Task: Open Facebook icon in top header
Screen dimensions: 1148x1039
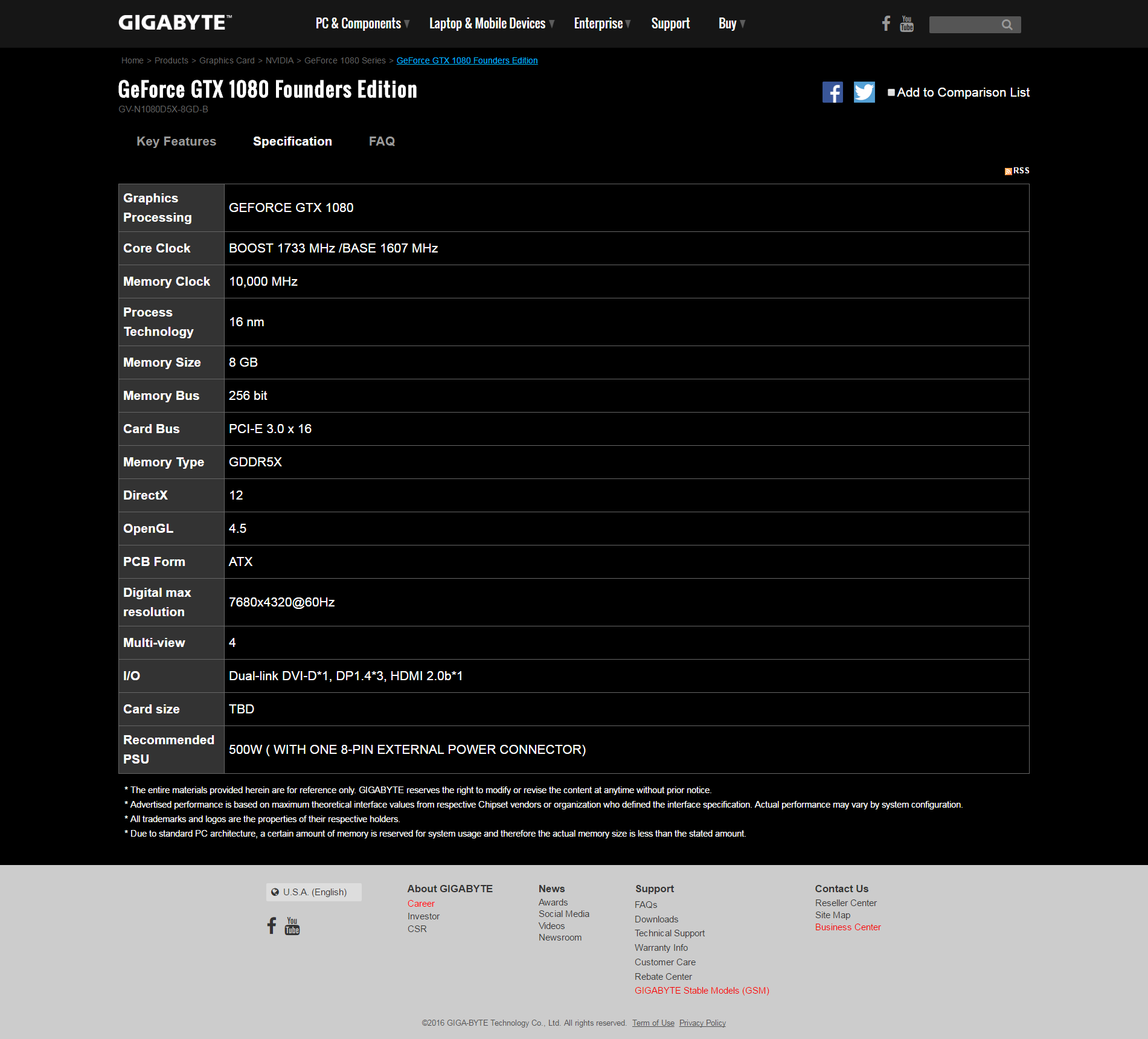Action: tap(886, 24)
